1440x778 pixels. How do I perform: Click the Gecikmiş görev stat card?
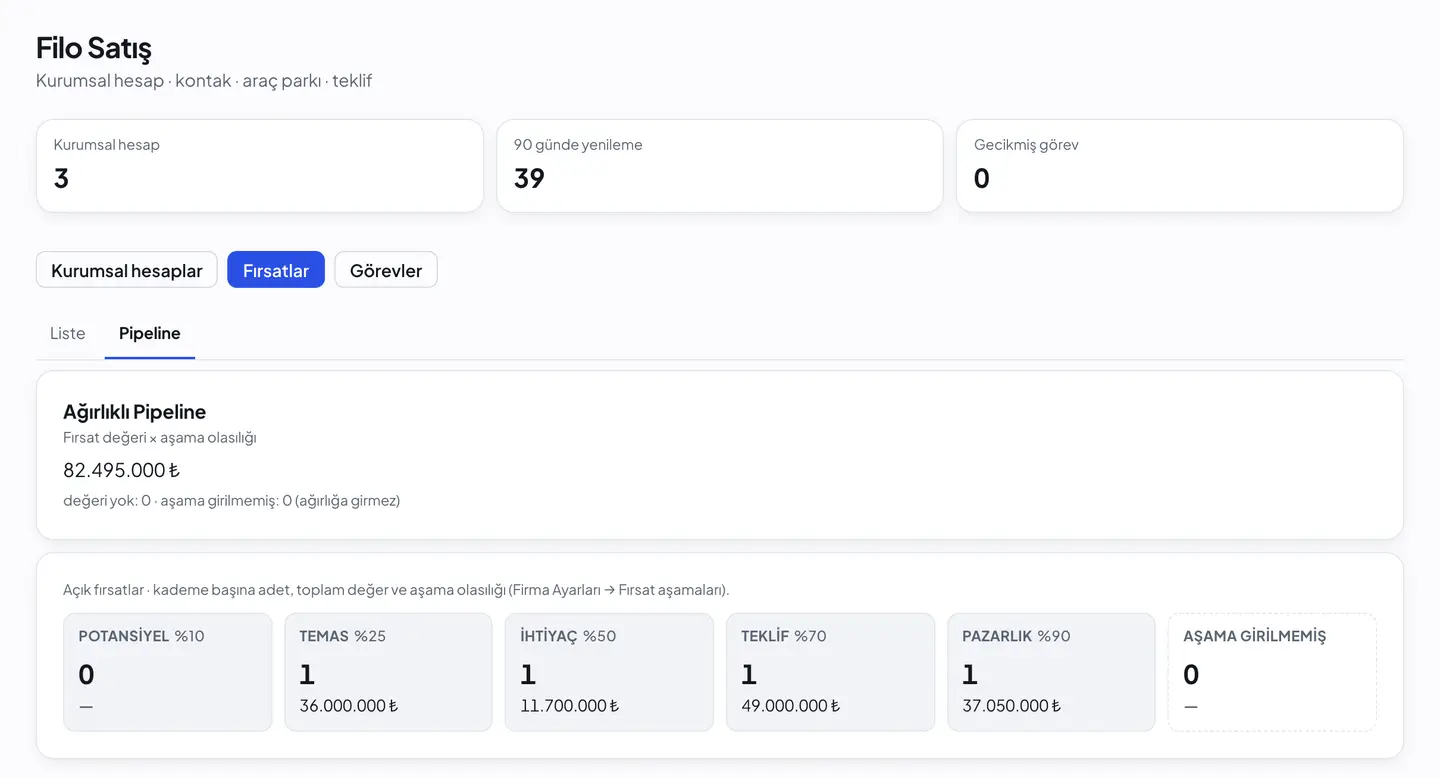pos(1180,166)
